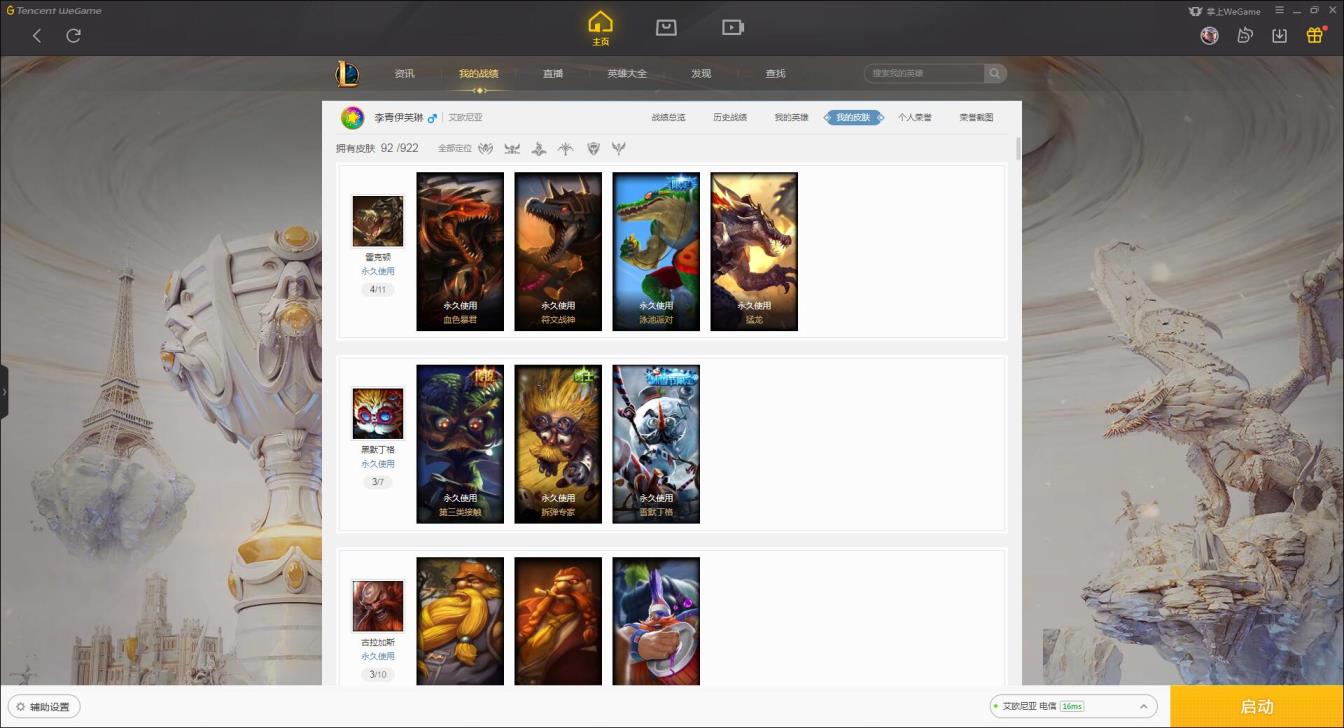1344x728 pixels.
Task: Open the video play icon tab
Action: [733, 28]
